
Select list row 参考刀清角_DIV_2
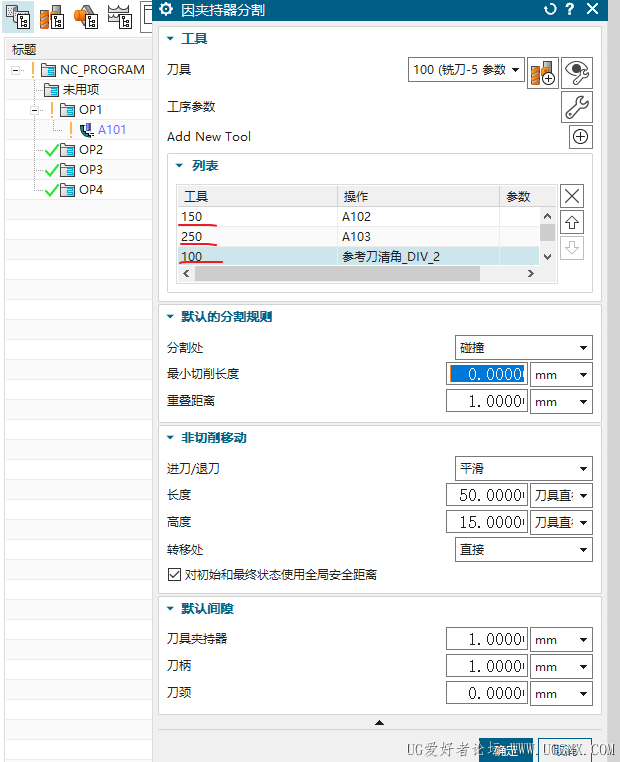[x=358, y=257]
